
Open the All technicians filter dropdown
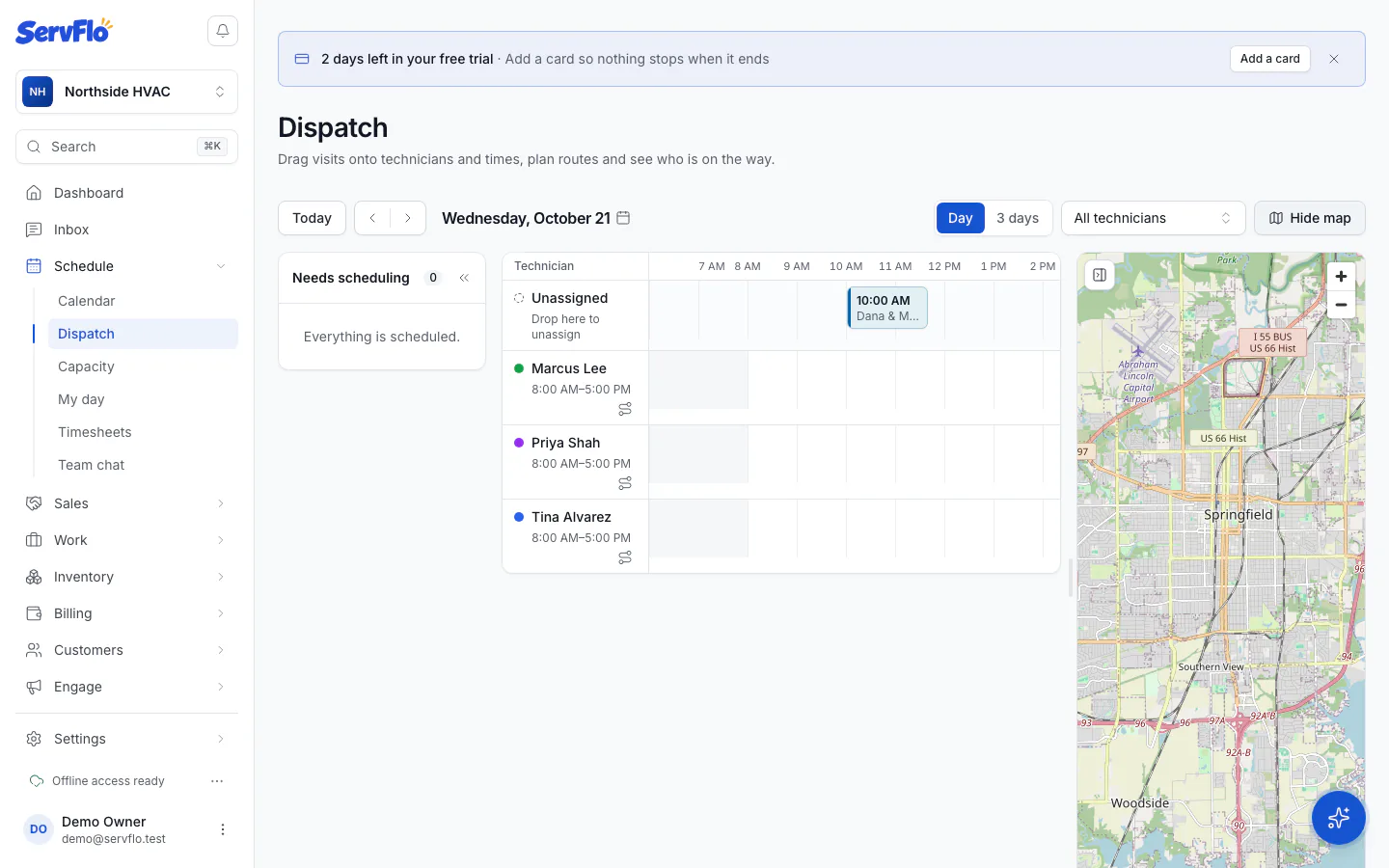tap(1154, 218)
